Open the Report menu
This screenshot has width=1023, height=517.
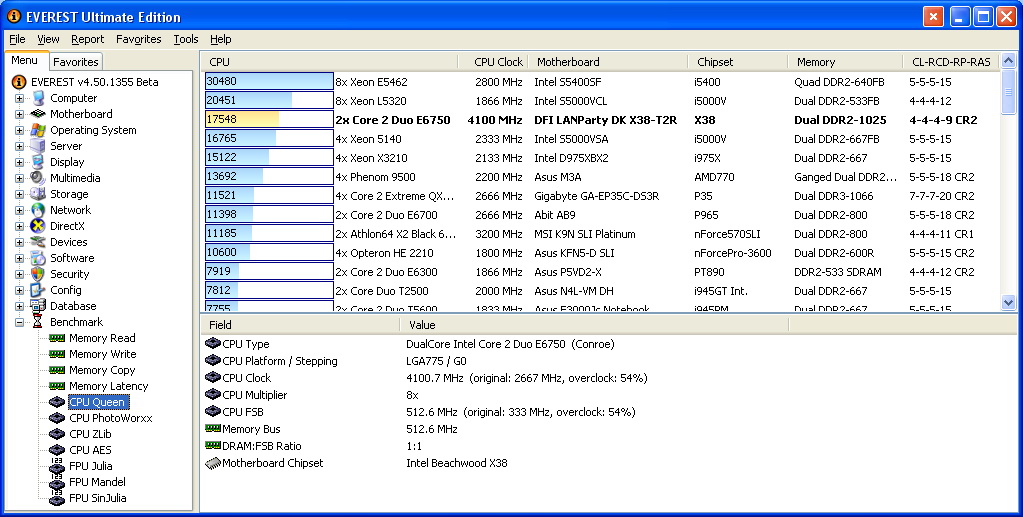click(x=87, y=39)
